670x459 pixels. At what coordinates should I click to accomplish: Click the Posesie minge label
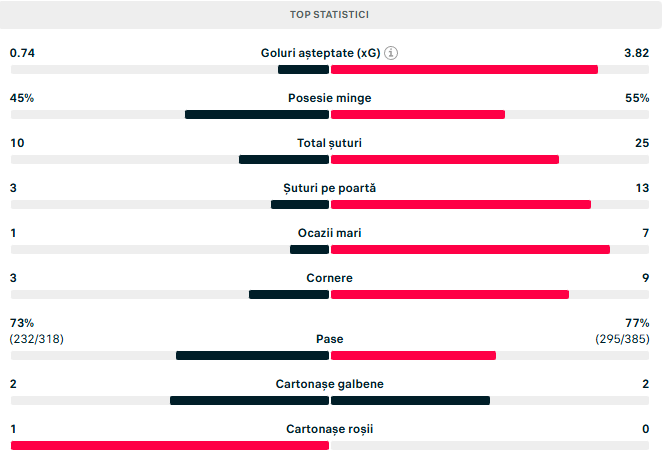pyautogui.click(x=329, y=98)
